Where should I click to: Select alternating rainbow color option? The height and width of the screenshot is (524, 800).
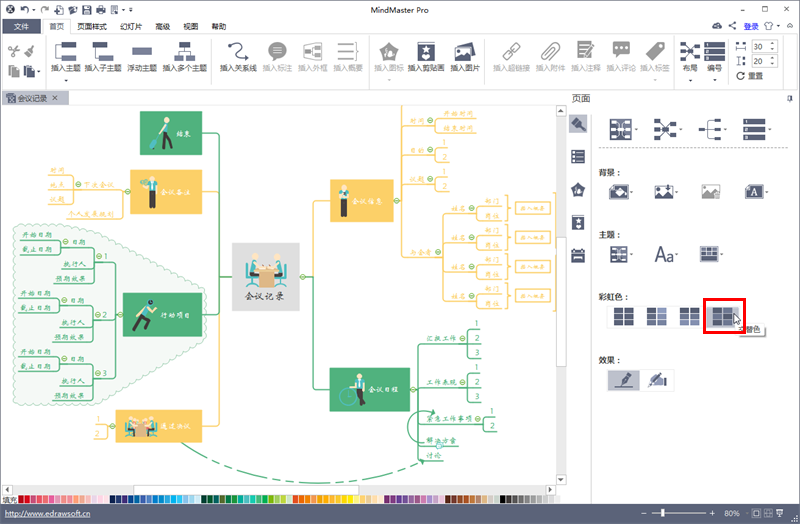pyautogui.click(x=723, y=316)
